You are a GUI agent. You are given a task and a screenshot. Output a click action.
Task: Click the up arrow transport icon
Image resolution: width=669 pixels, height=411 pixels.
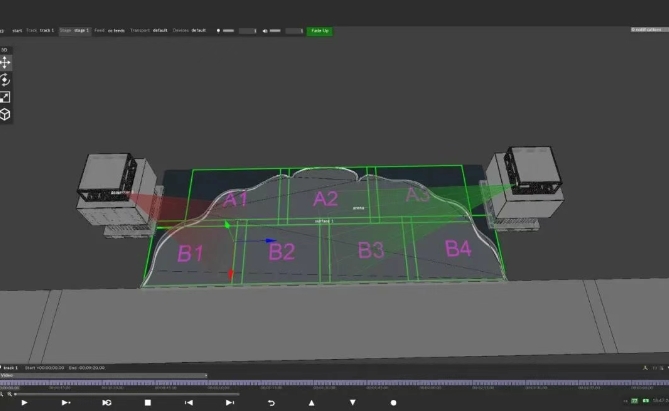coord(312,402)
